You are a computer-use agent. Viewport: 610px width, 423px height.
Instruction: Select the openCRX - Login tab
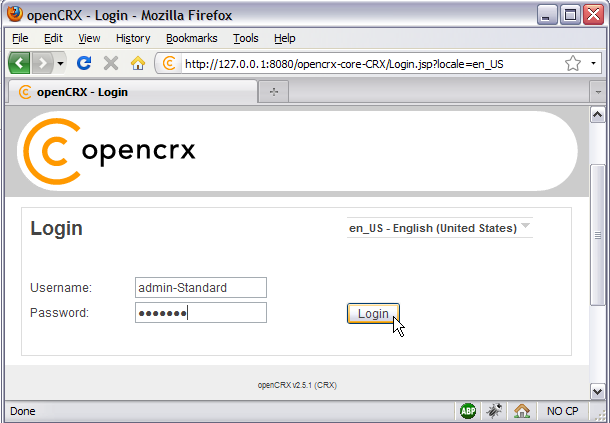click(x=132, y=92)
